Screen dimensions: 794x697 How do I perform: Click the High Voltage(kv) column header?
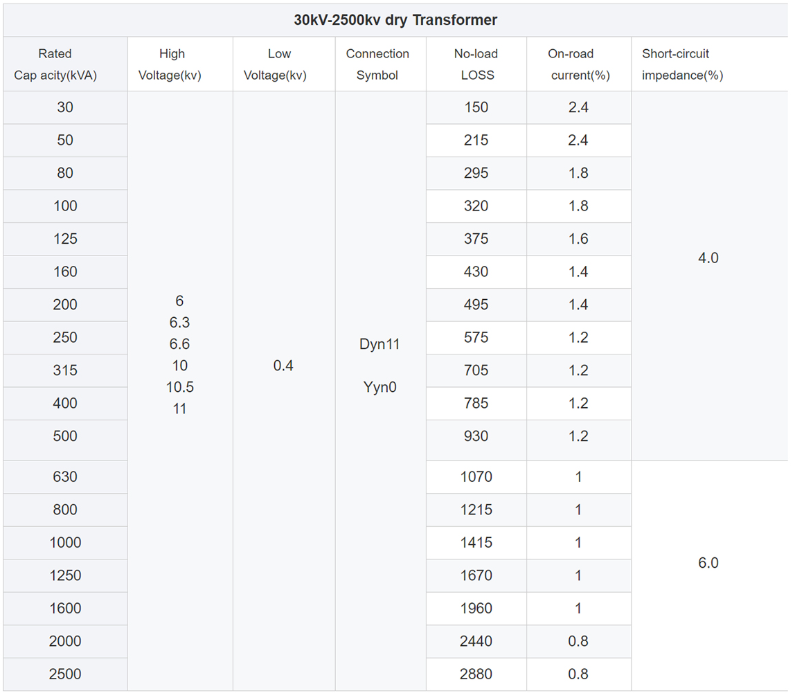pyautogui.click(x=180, y=64)
